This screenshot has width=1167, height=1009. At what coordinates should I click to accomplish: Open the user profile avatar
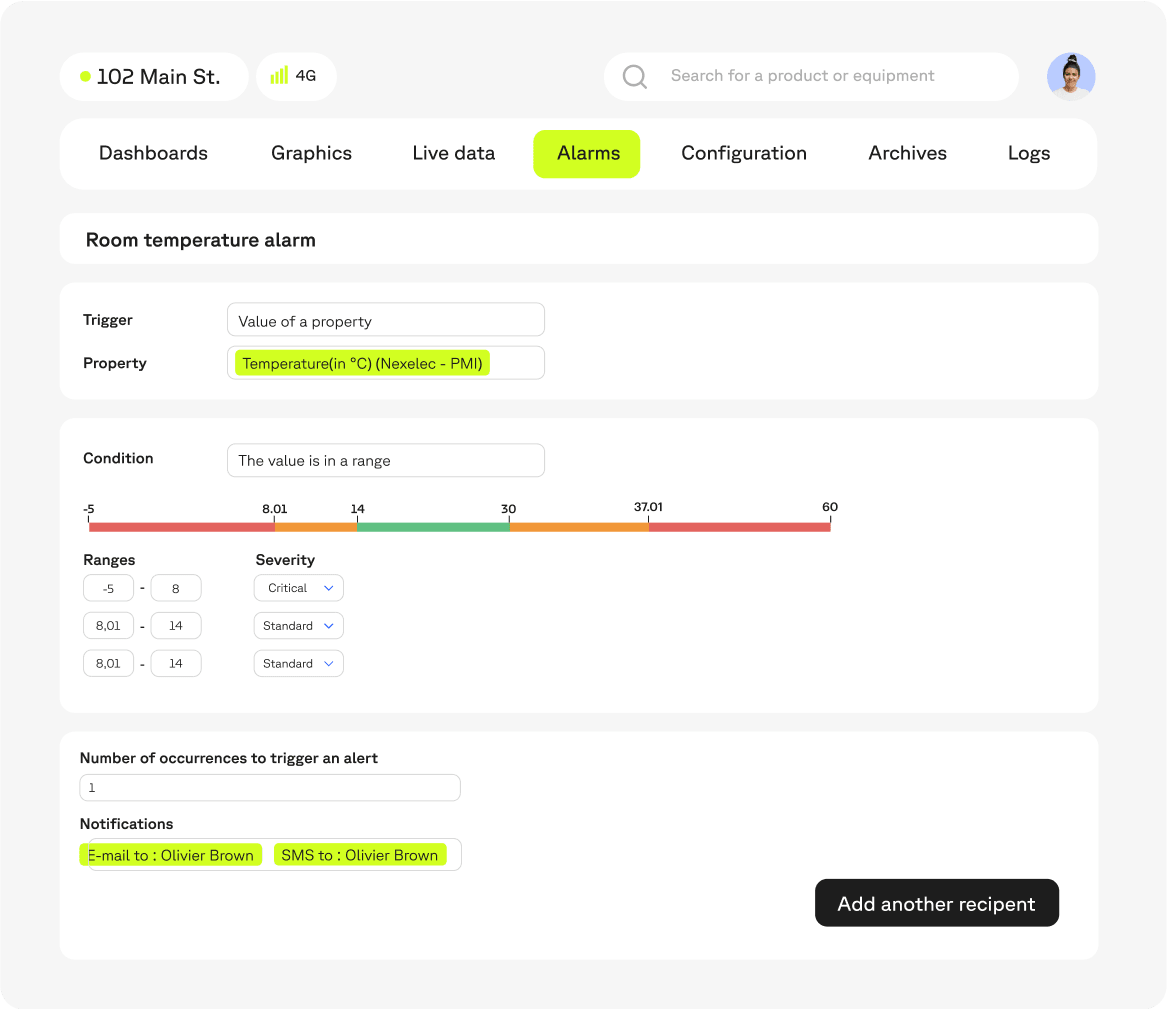[1070, 77]
